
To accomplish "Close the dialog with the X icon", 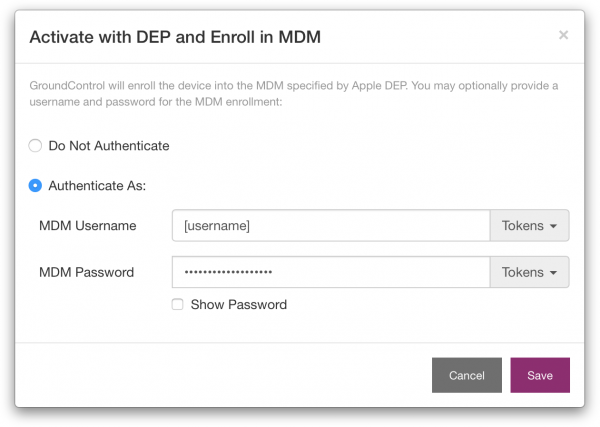I will [x=563, y=35].
